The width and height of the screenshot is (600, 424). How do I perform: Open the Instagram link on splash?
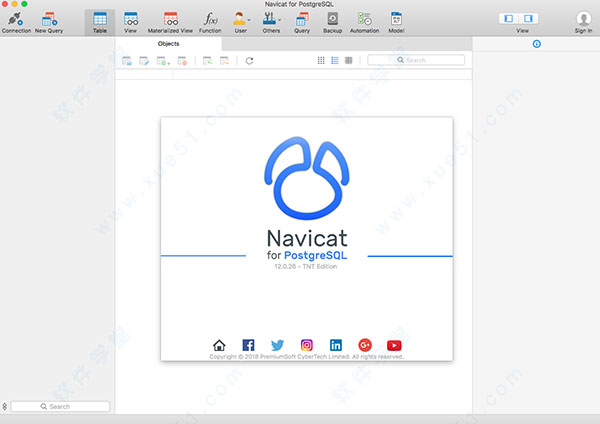point(307,345)
